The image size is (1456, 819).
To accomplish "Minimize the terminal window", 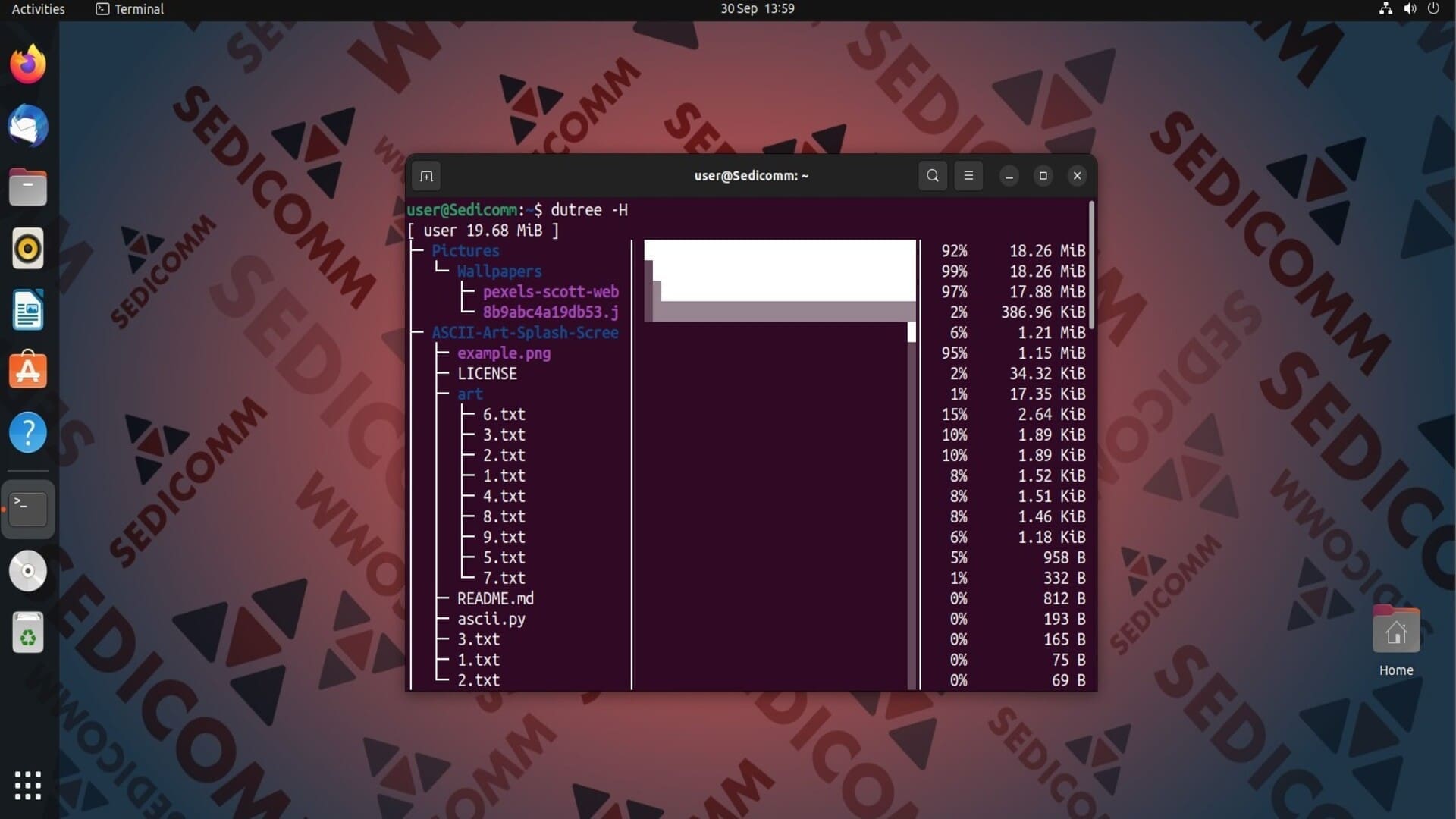I will point(1009,176).
